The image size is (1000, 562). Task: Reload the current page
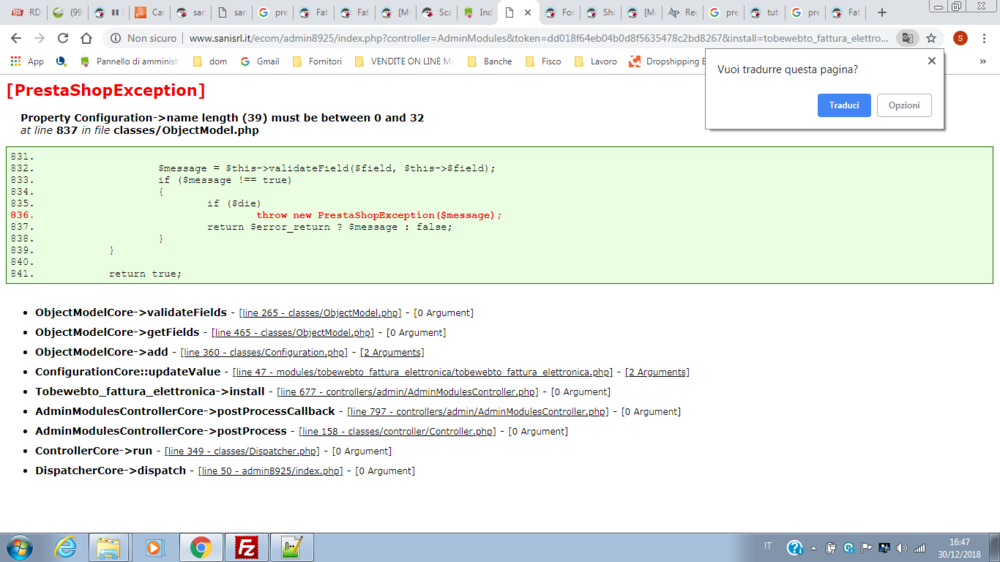[x=62, y=38]
